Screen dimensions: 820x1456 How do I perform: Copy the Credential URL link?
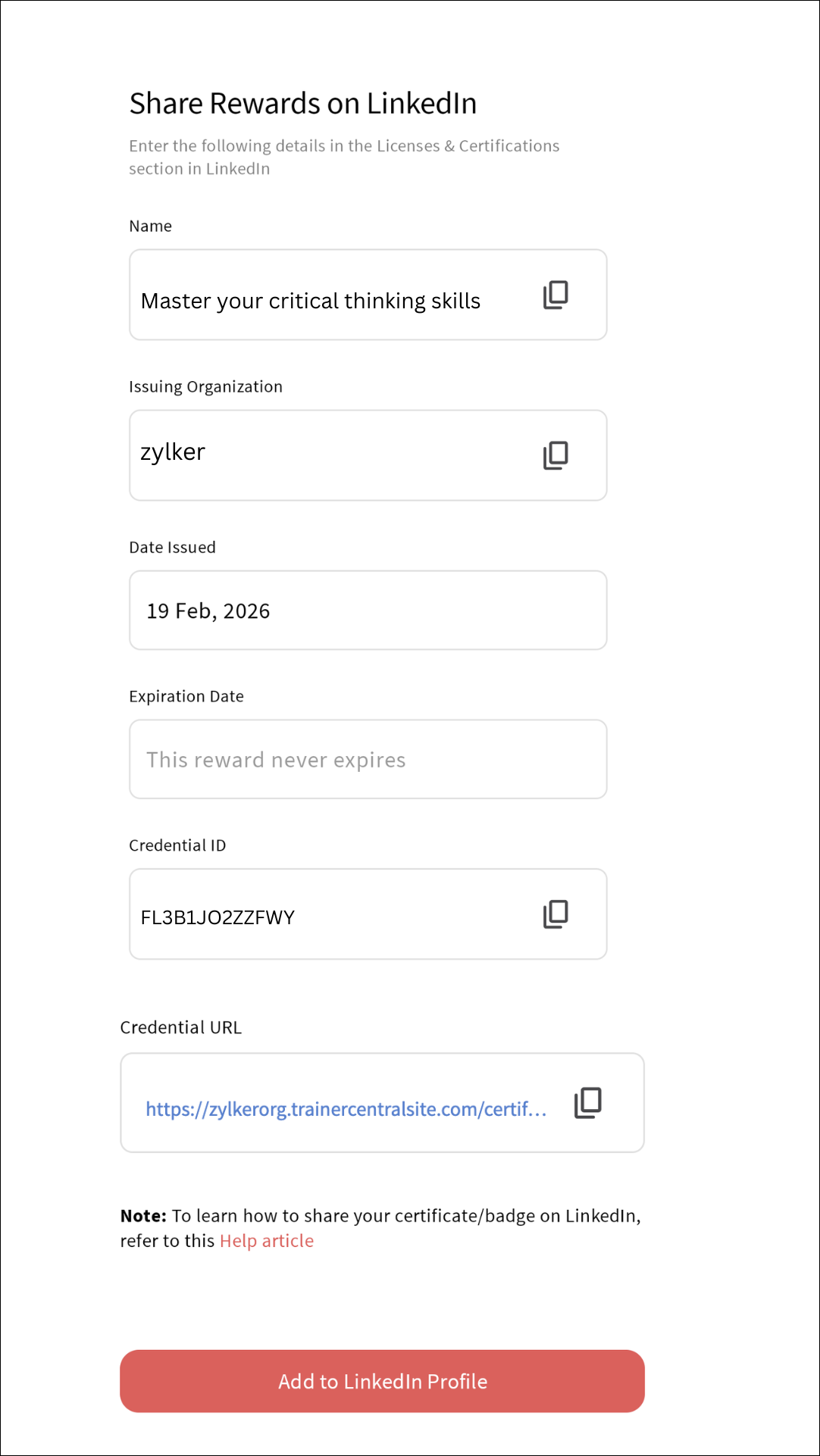(588, 1103)
